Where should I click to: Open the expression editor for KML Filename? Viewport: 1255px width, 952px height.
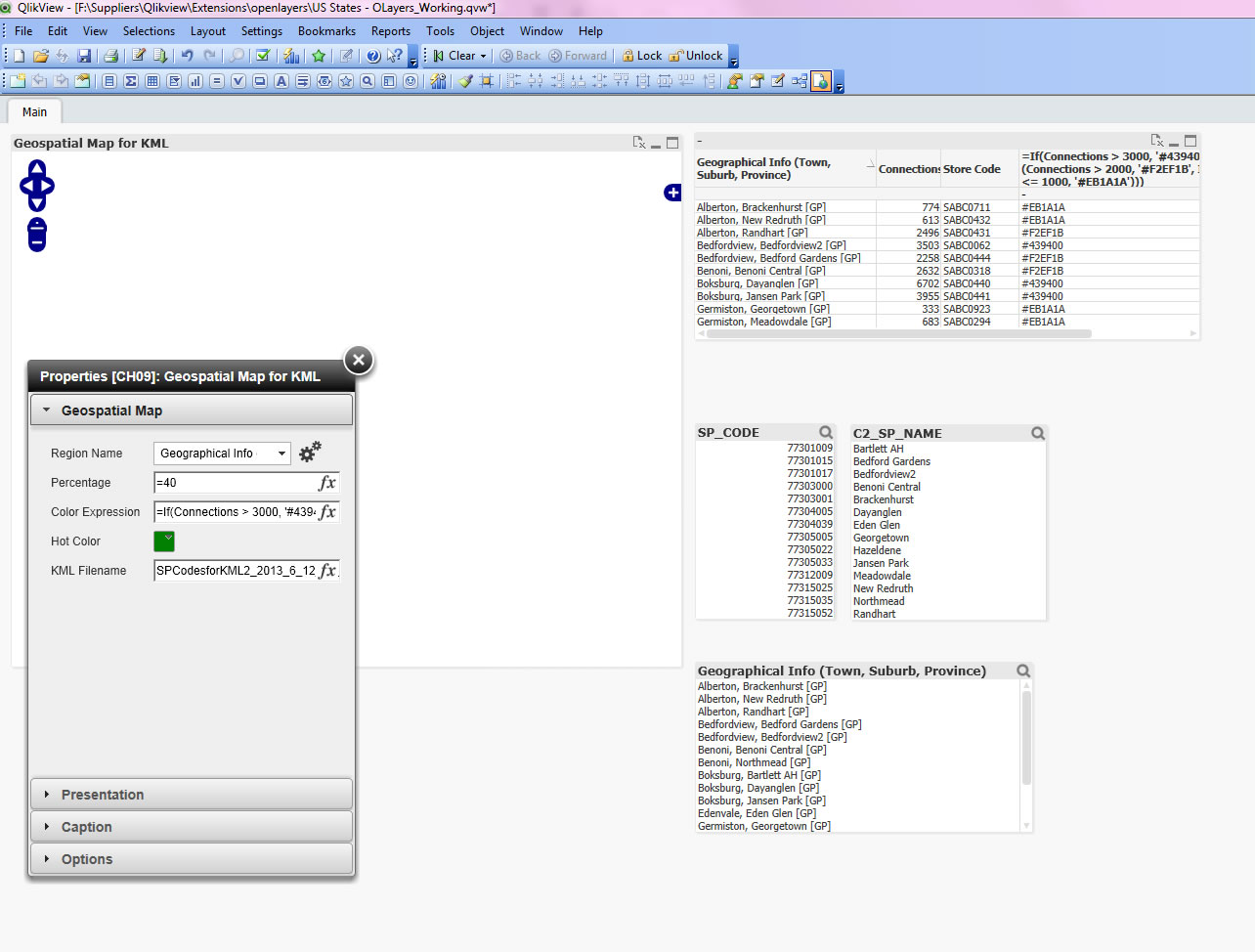tap(327, 571)
